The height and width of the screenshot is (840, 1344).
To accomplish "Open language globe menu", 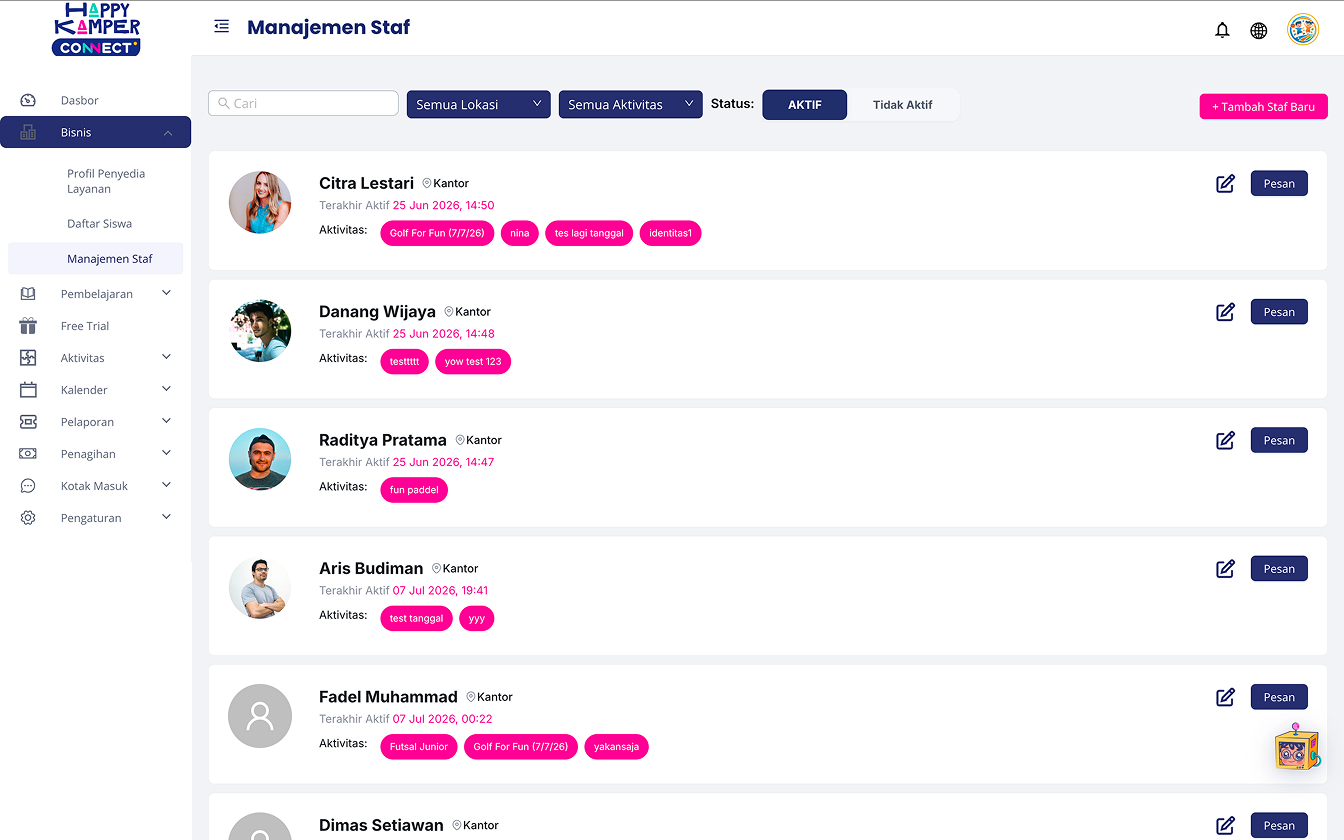I will click(1259, 30).
